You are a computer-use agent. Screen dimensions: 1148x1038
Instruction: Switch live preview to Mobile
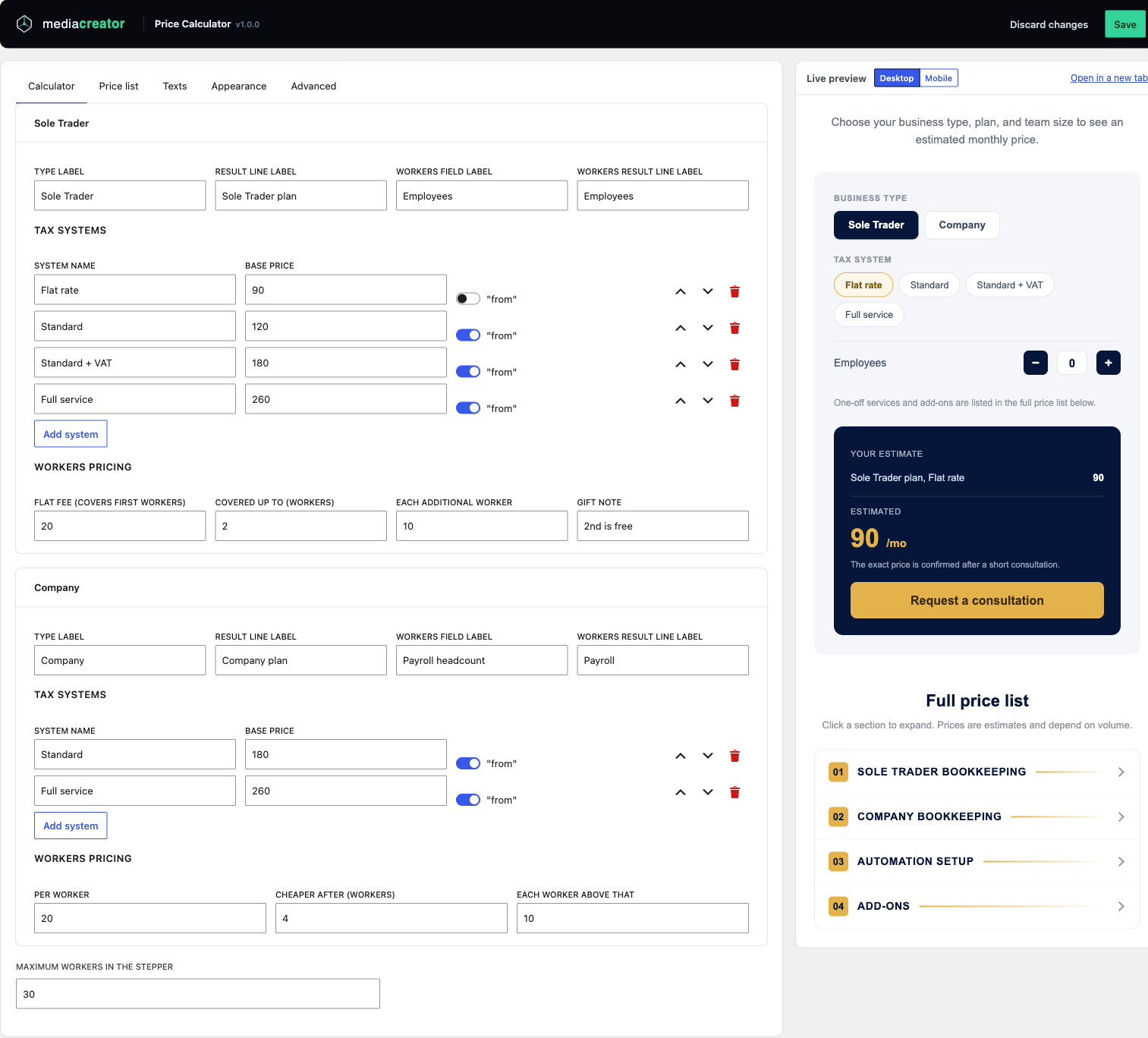pyautogui.click(x=939, y=78)
